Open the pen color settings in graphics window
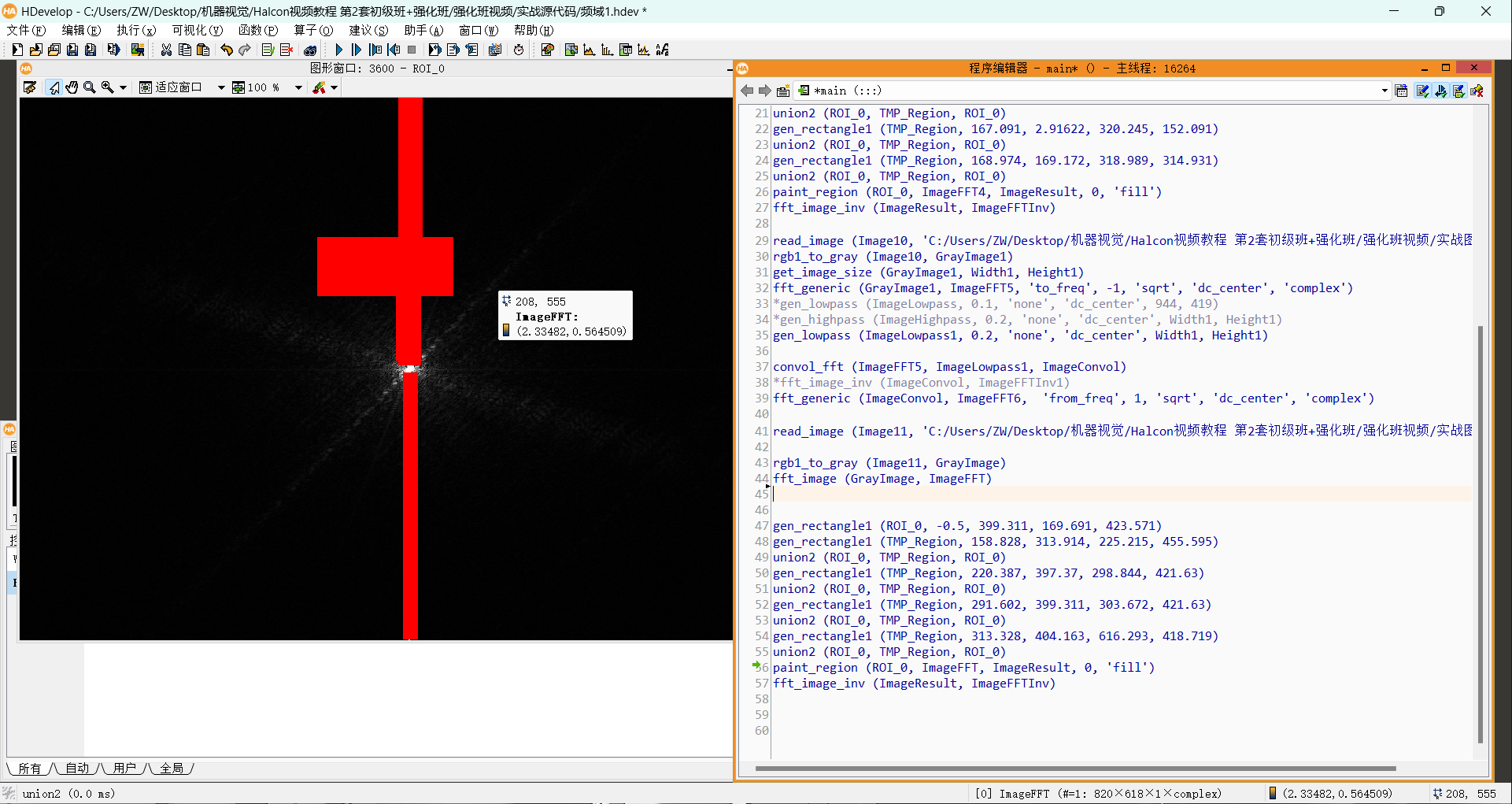 pyautogui.click(x=324, y=87)
